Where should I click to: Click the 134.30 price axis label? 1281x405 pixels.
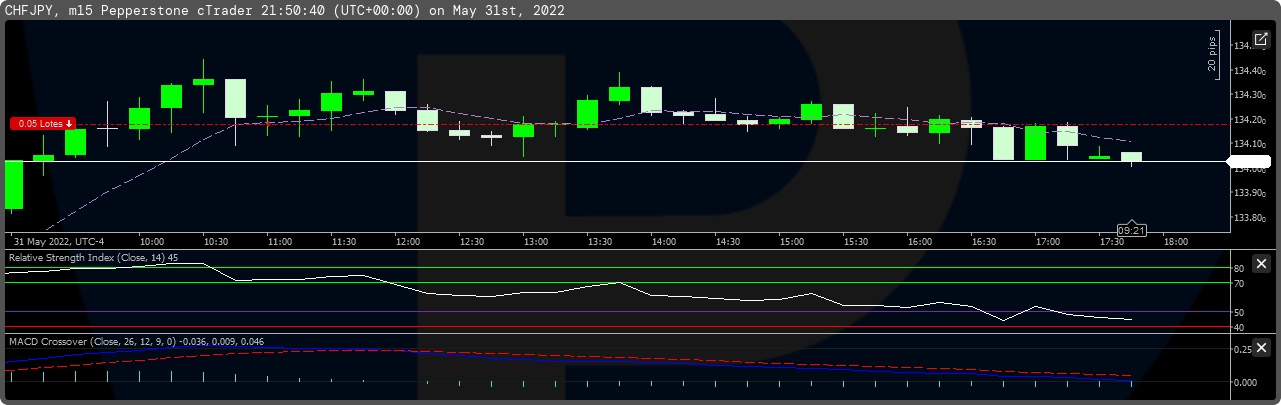click(x=1250, y=95)
